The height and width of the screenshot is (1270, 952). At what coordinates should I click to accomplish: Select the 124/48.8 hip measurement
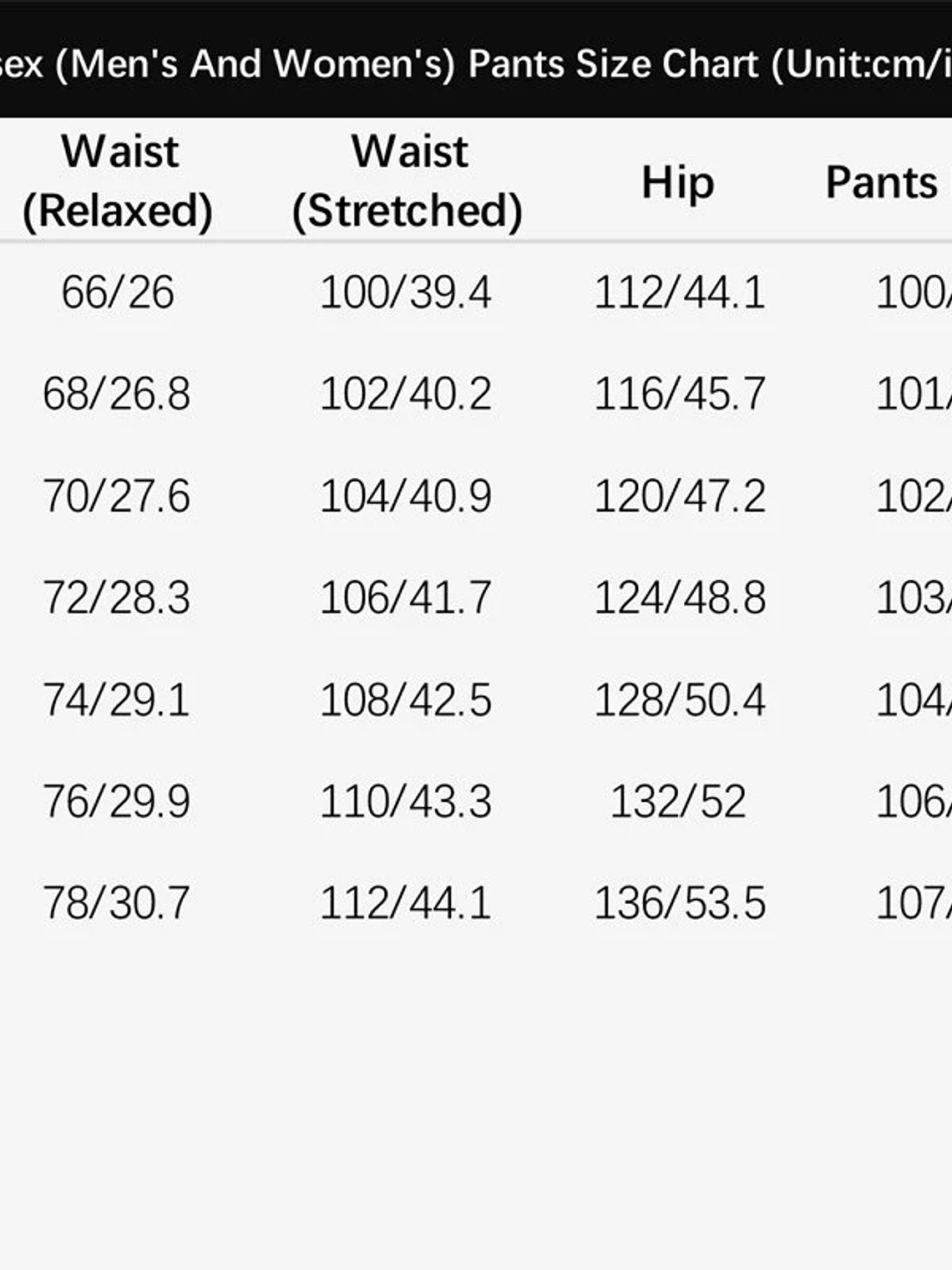pos(679,597)
